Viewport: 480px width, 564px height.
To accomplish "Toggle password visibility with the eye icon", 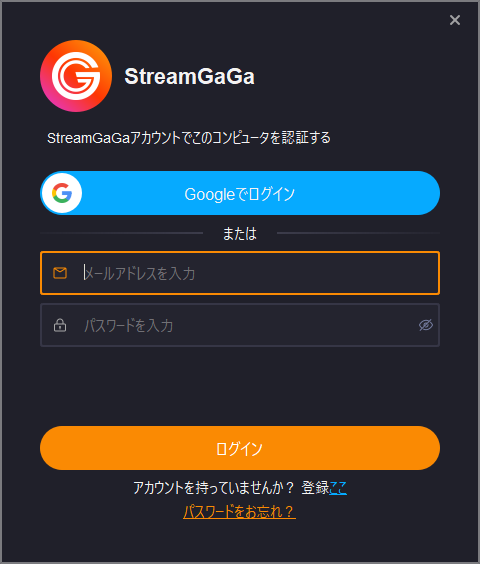I will (x=426, y=325).
